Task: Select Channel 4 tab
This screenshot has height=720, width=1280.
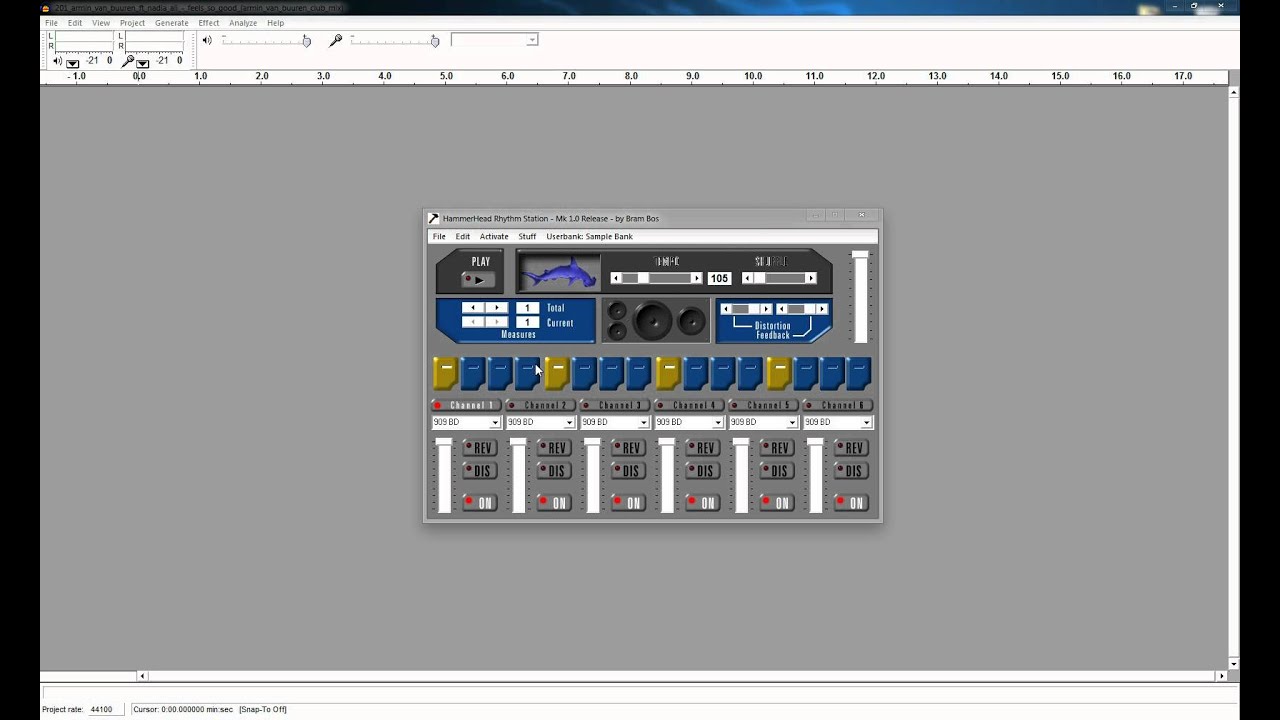Action: [x=689, y=405]
